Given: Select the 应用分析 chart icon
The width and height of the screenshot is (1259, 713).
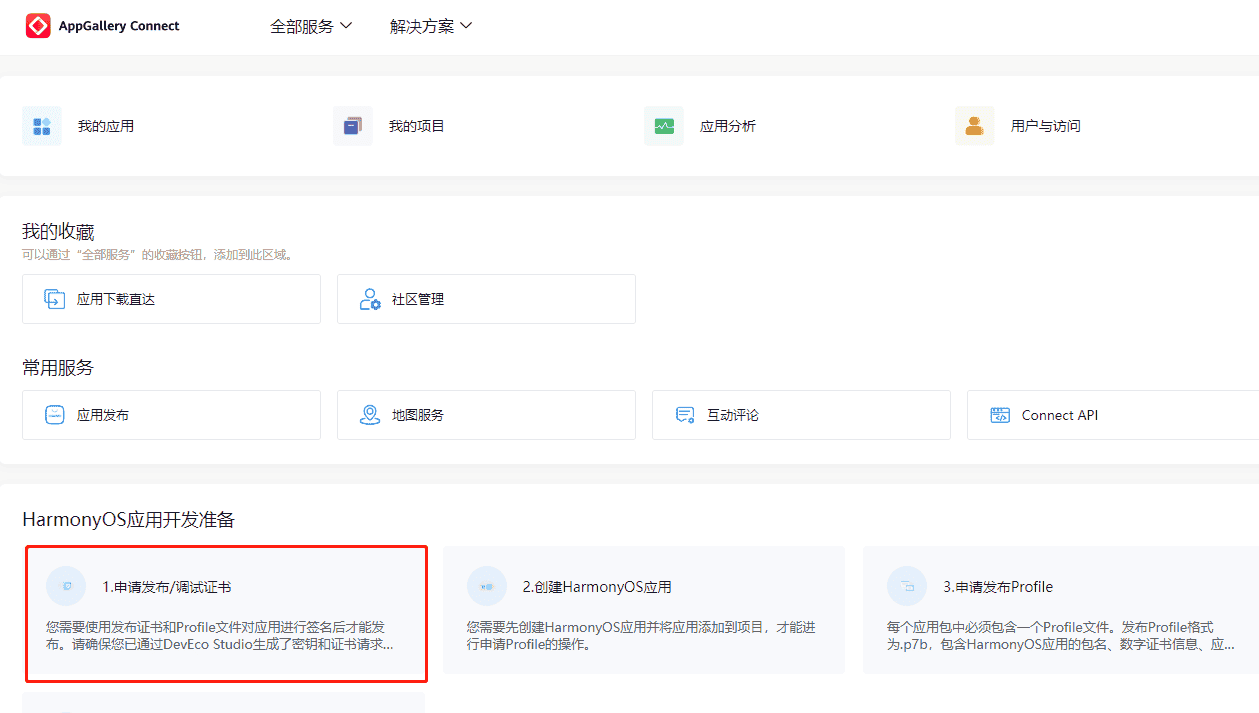Looking at the screenshot, I should (663, 125).
